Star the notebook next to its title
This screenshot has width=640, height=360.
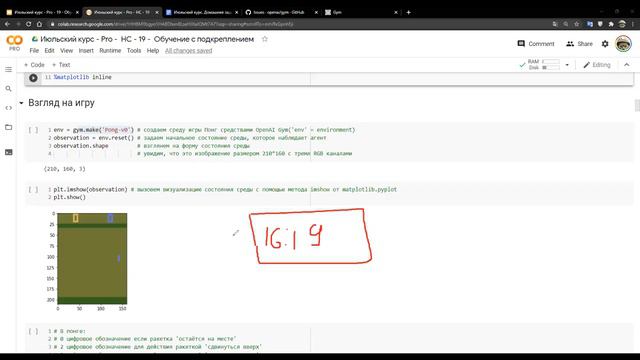pyautogui.click(x=264, y=39)
